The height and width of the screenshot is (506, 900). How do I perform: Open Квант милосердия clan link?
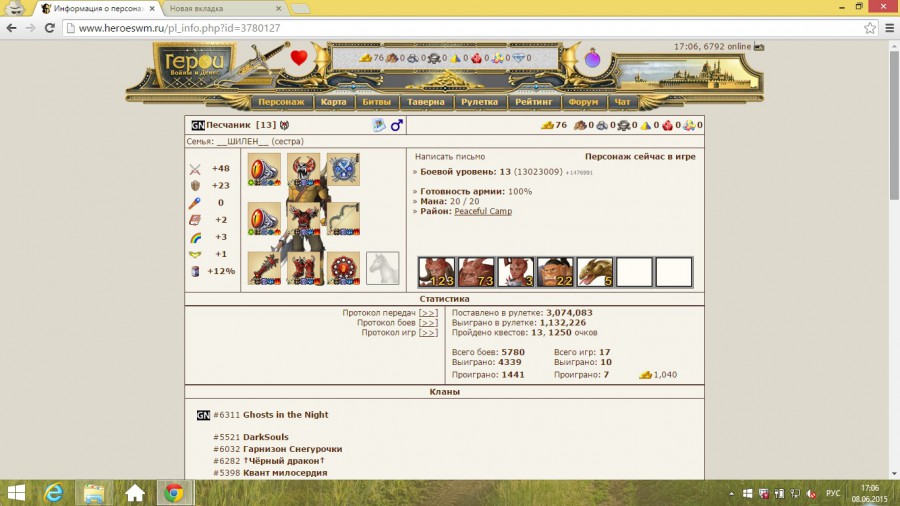tap(285, 473)
